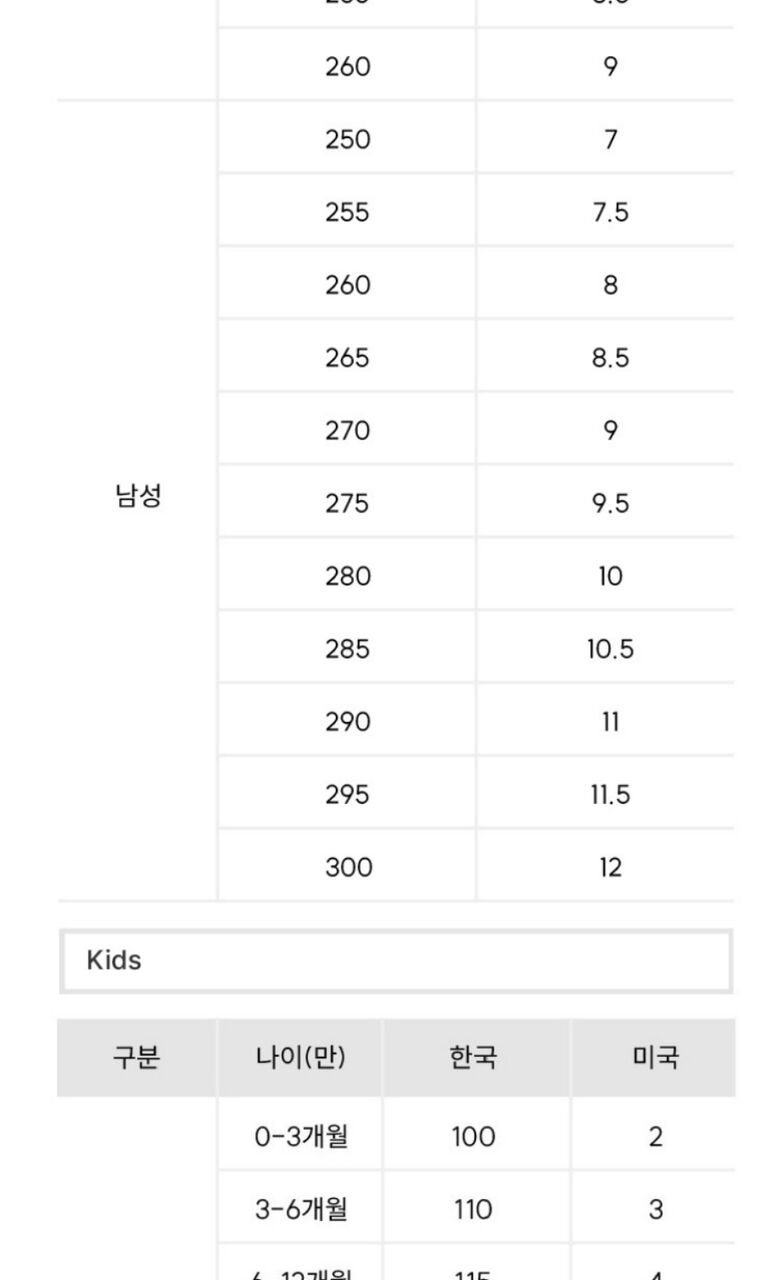Select the 270 size cell
Image resolution: width=780 pixels, height=1280 pixels.
point(347,431)
